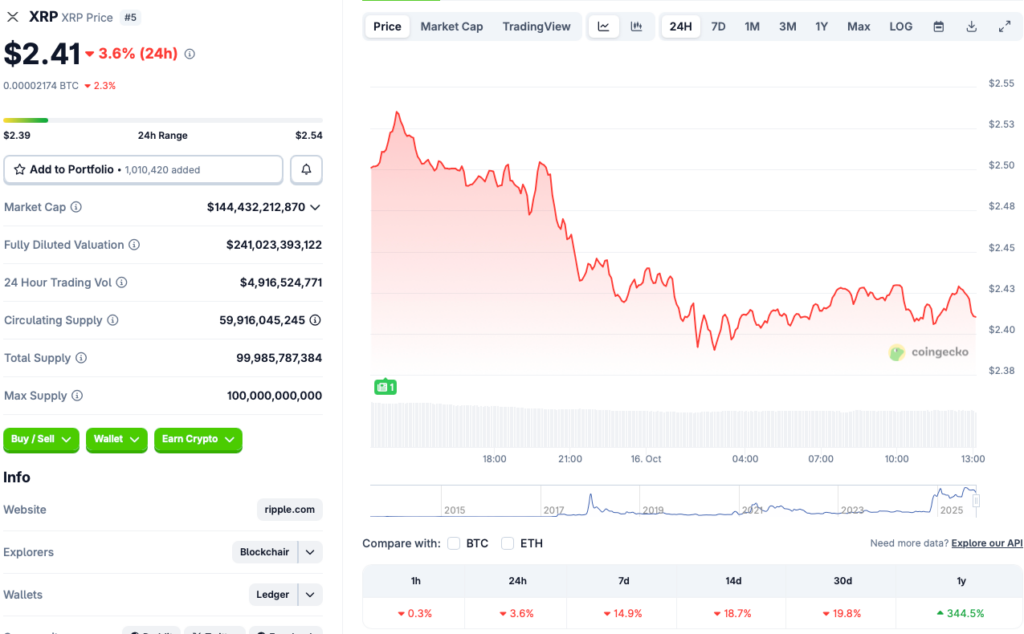Viewport: 1024px width, 634px height.
Task: Switch to the TradingView tab
Action: [537, 26]
